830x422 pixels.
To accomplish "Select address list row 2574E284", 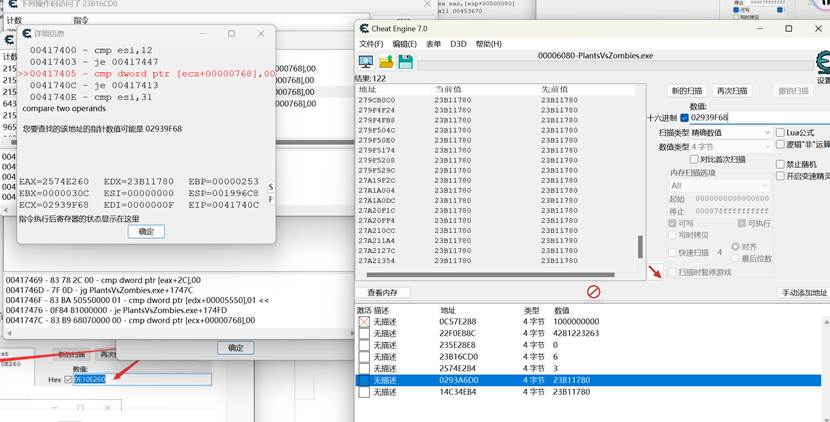I will tap(588, 368).
